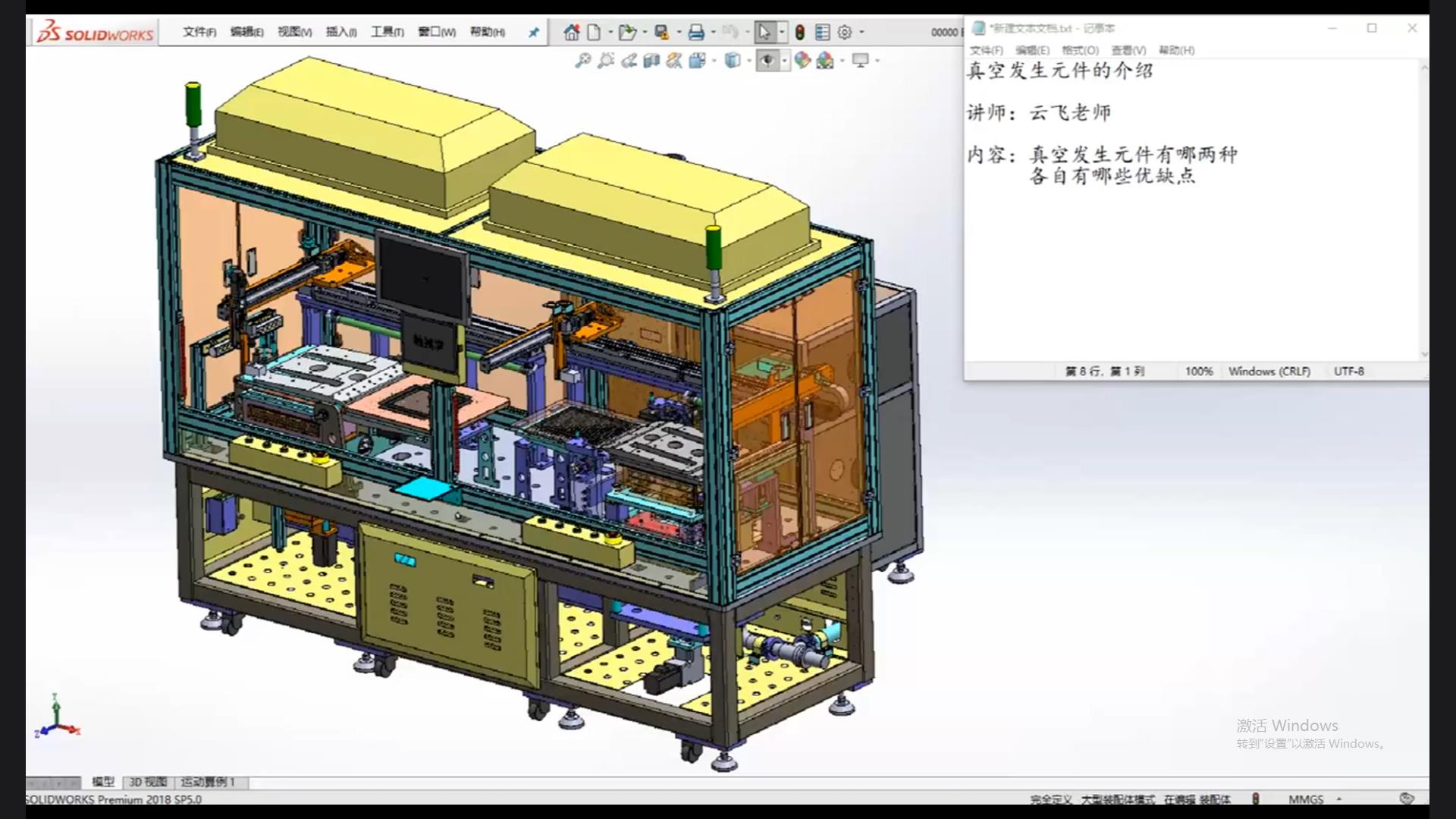The height and width of the screenshot is (819, 1456).
Task: Open the MMGS unit system dropdown
Action: click(1338, 799)
